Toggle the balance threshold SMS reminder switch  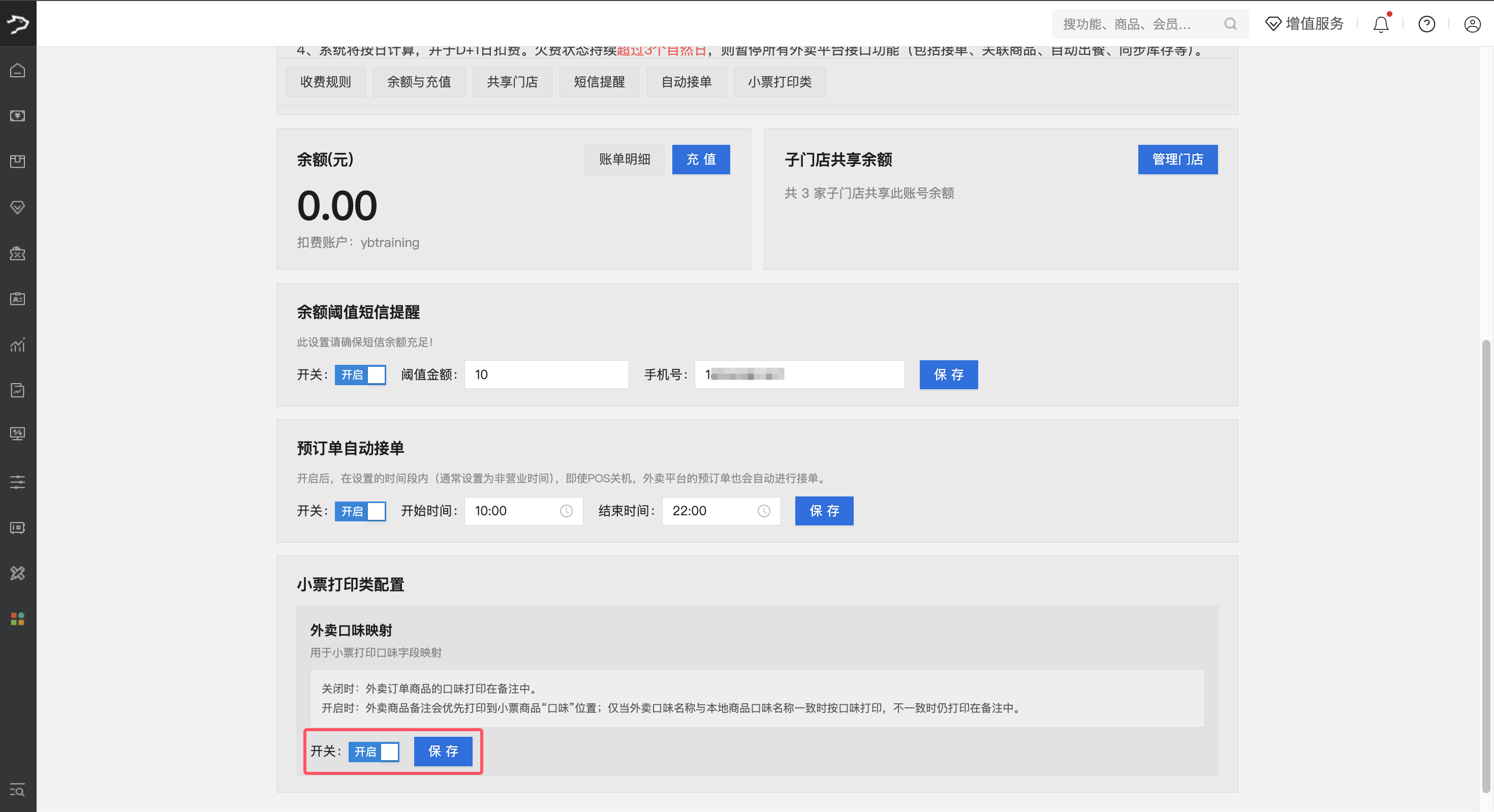(360, 374)
